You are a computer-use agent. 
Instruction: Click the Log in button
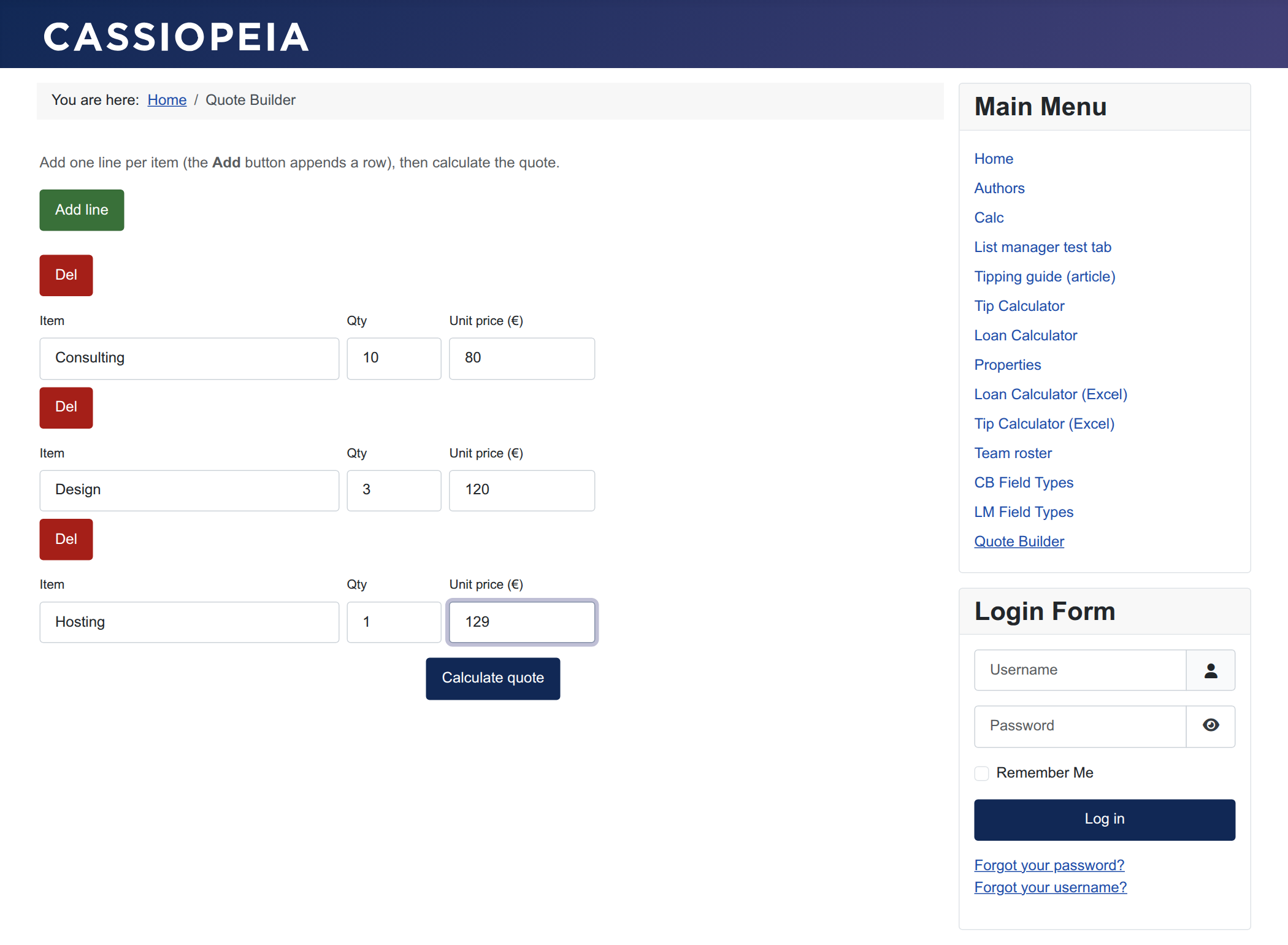[1105, 819]
